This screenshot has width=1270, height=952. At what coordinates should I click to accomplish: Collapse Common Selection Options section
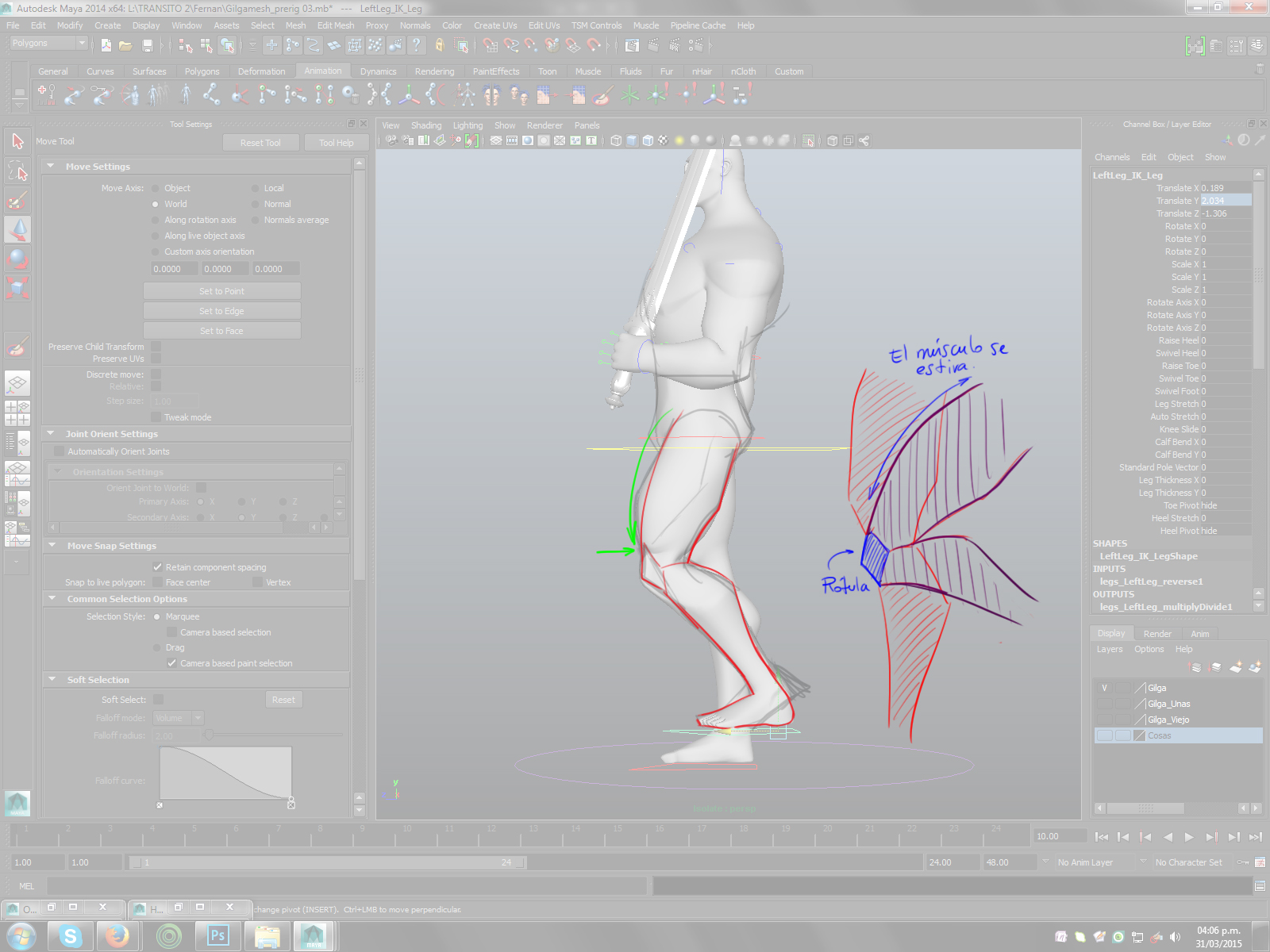click(x=52, y=599)
